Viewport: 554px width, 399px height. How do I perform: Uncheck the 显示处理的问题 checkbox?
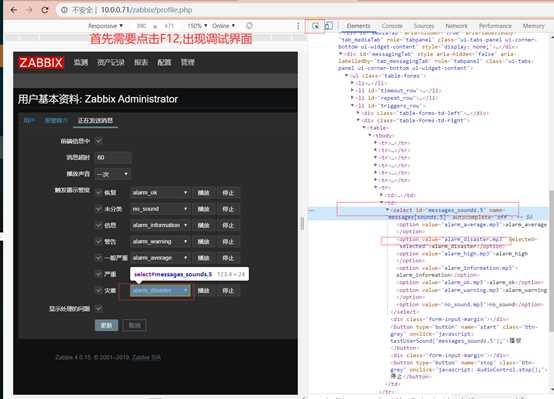click(99, 309)
